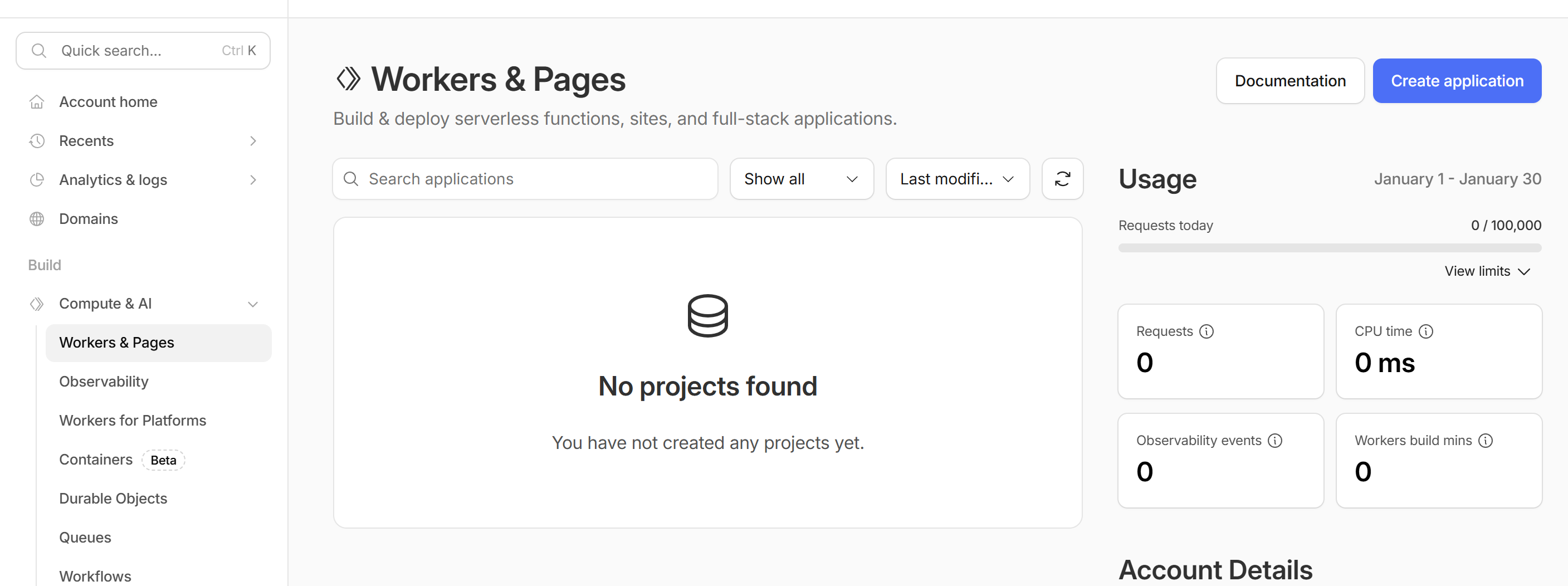The width and height of the screenshot is (1568, 586).
Task: Click the database icon above No projects found
Action: [707, 315]
